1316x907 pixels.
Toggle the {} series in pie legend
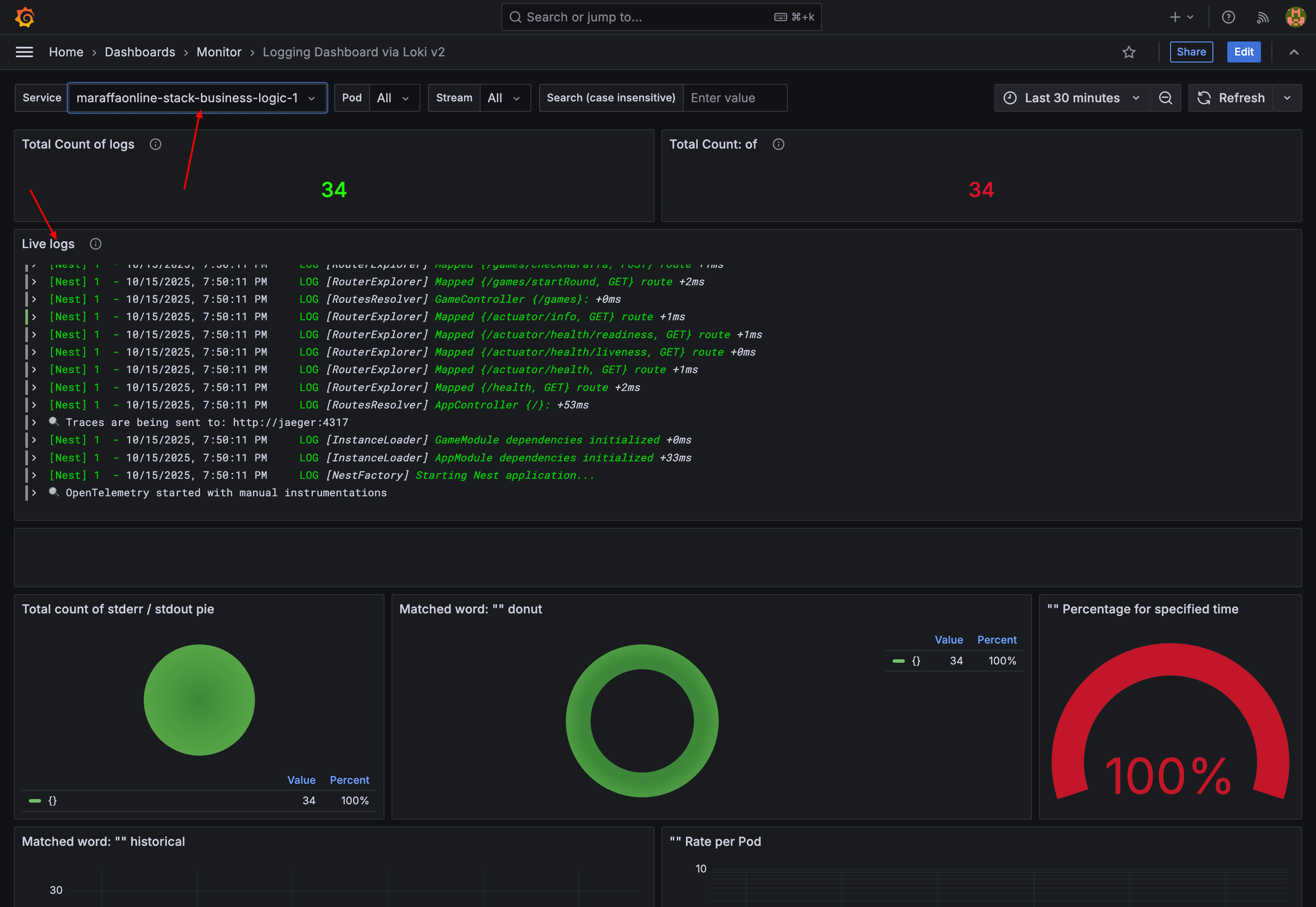click(x=52, y=801)
